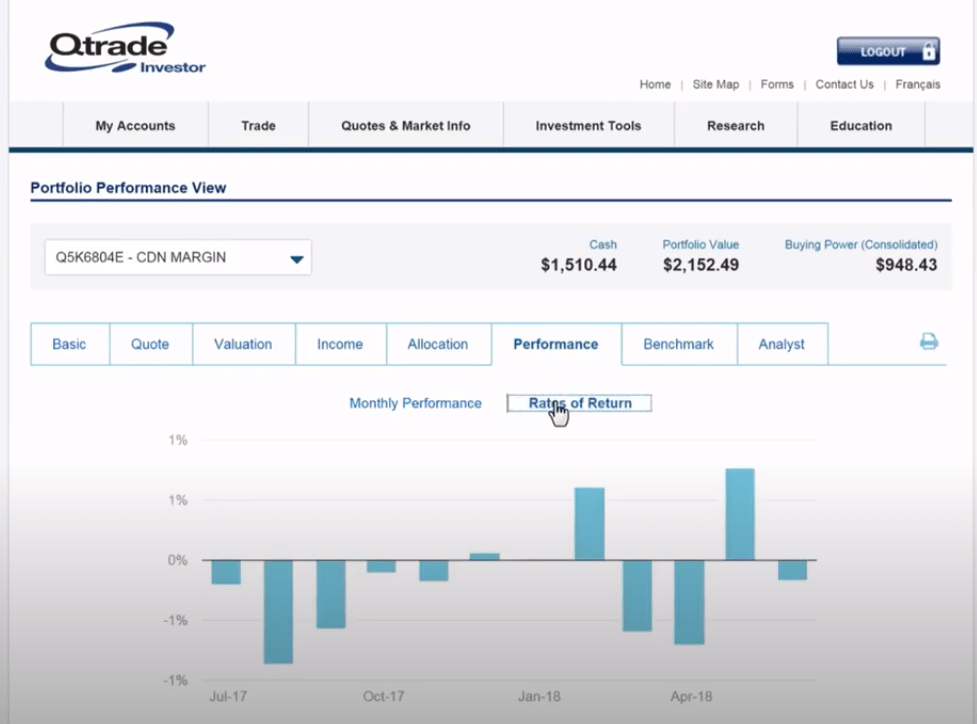This screenshot has width=977, height=724.
Task: Switch language using Français link
Action: pos(917,85)
